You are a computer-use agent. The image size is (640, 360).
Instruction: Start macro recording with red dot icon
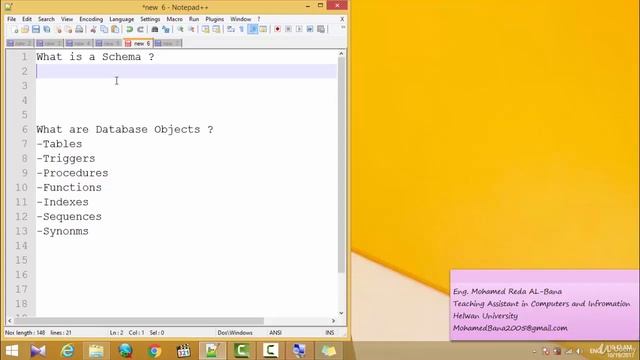point(278,29)
